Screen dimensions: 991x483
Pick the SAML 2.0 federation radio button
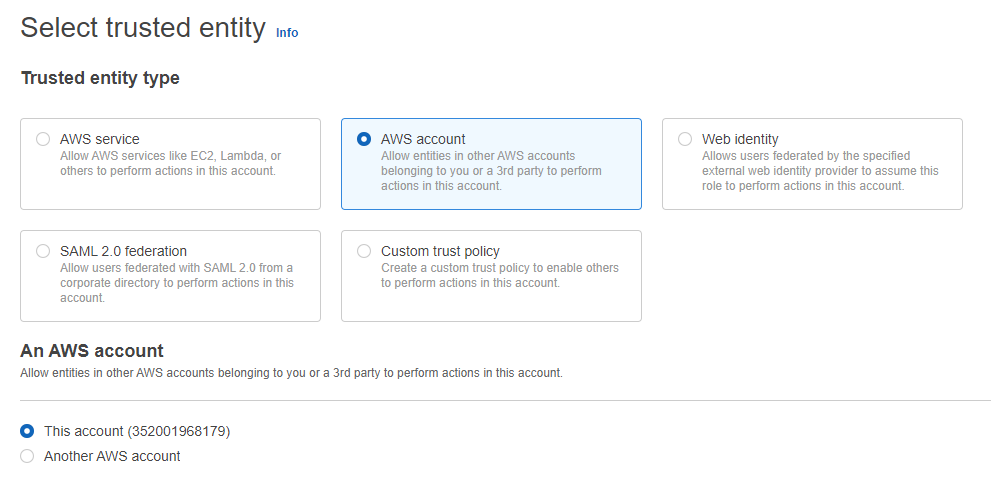(43, 251)
